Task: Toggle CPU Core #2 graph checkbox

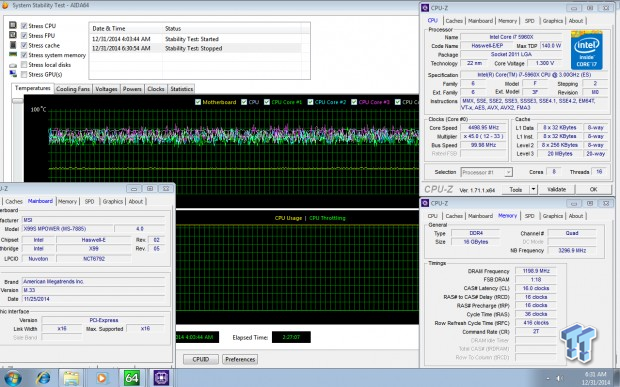Action: (310, 102)
